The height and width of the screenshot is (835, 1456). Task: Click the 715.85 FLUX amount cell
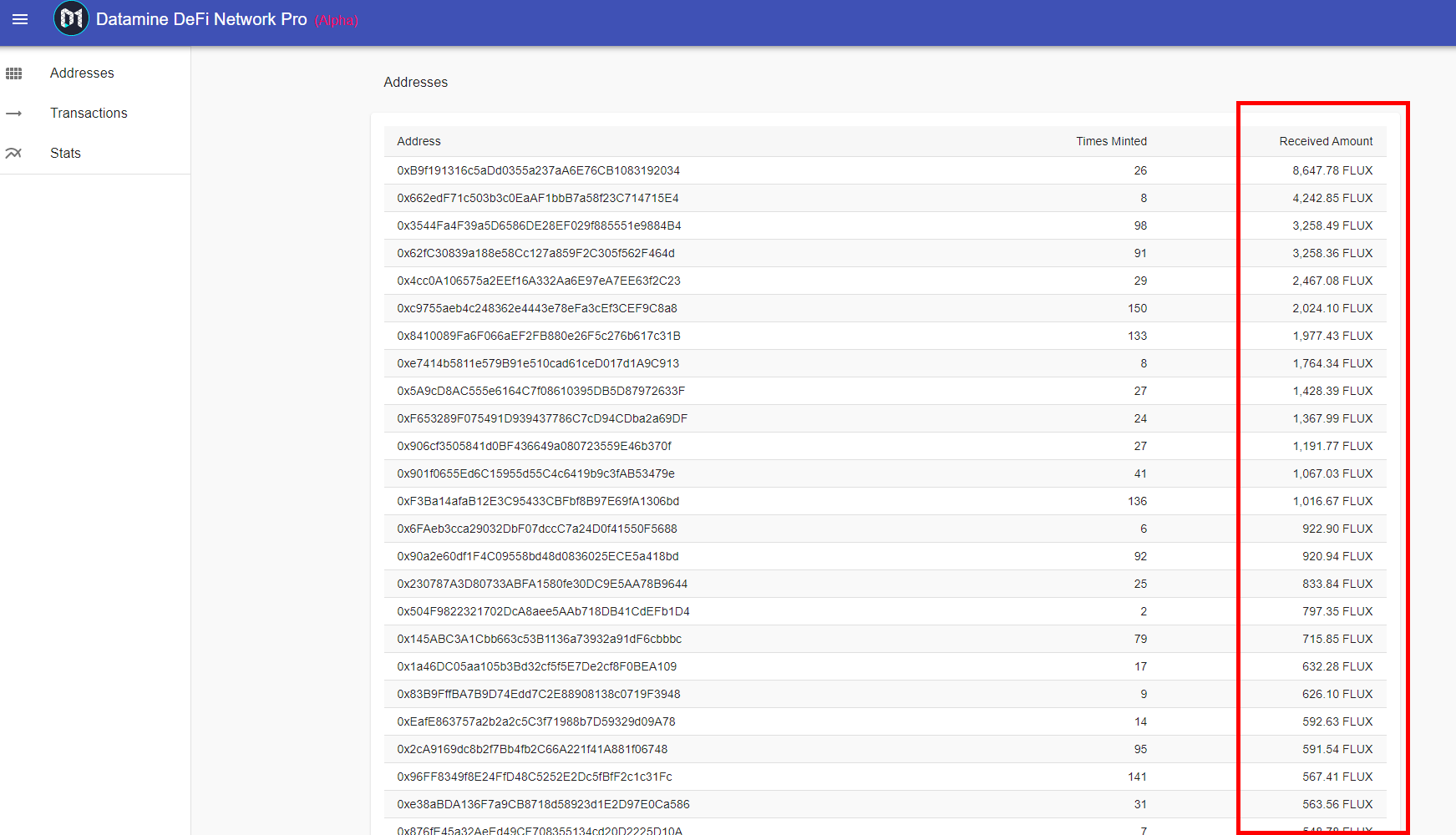tap(1337, 639)
